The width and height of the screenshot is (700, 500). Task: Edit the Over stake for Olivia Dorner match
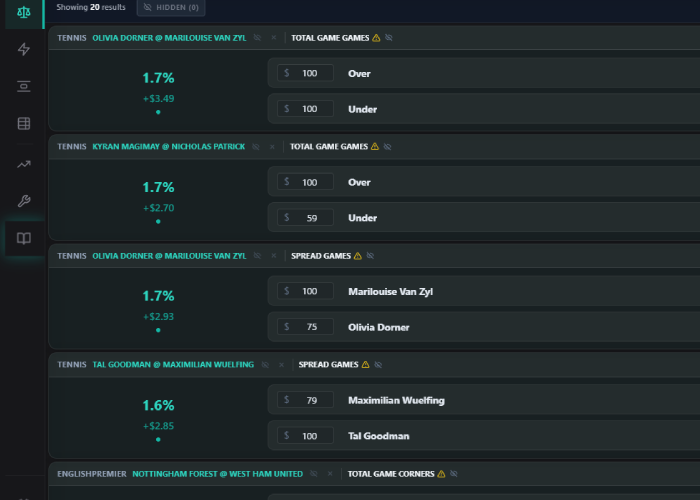tap(305, 73)
